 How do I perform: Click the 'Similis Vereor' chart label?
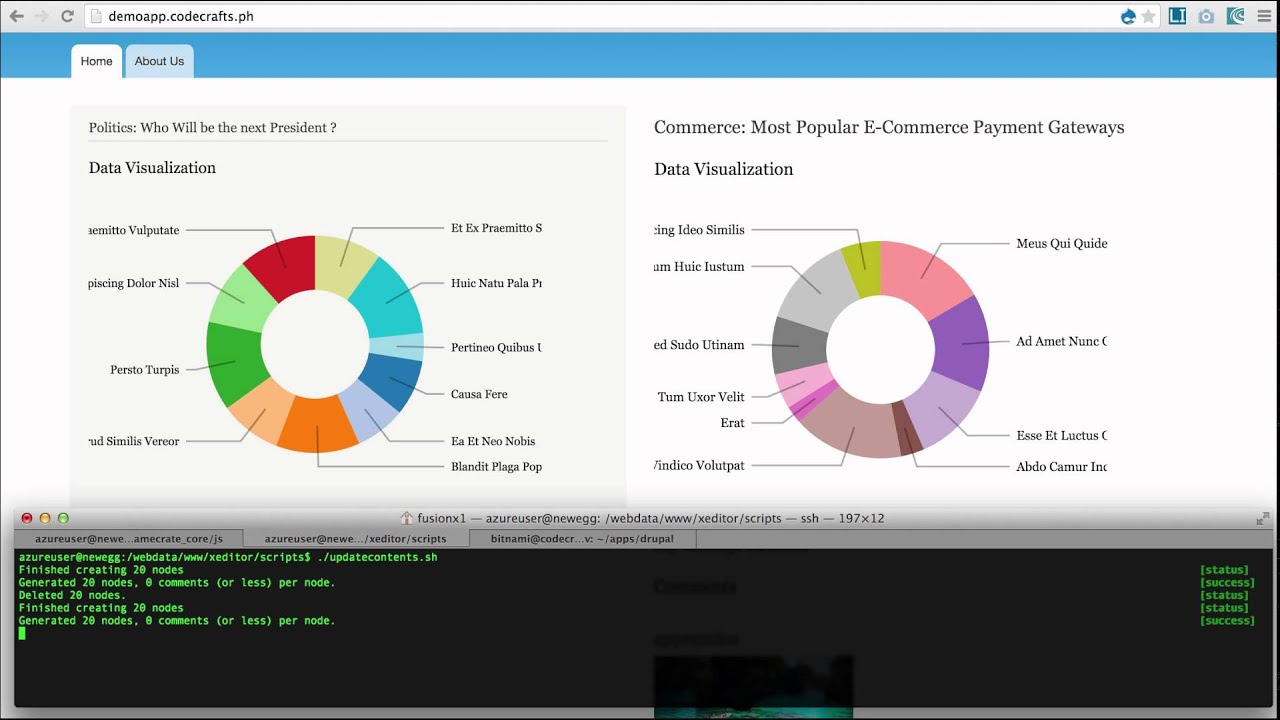(x=134, y=441)
